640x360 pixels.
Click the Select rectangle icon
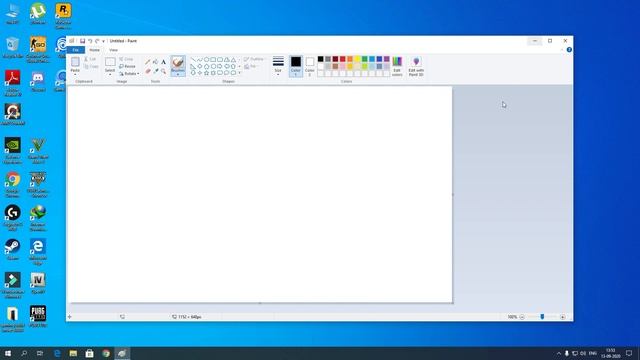coord(110,62)
